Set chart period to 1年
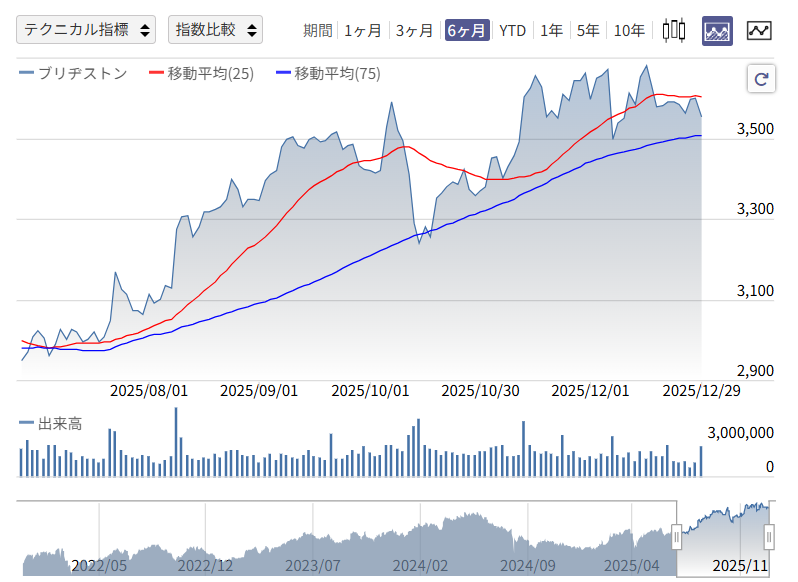 point(551,30)
